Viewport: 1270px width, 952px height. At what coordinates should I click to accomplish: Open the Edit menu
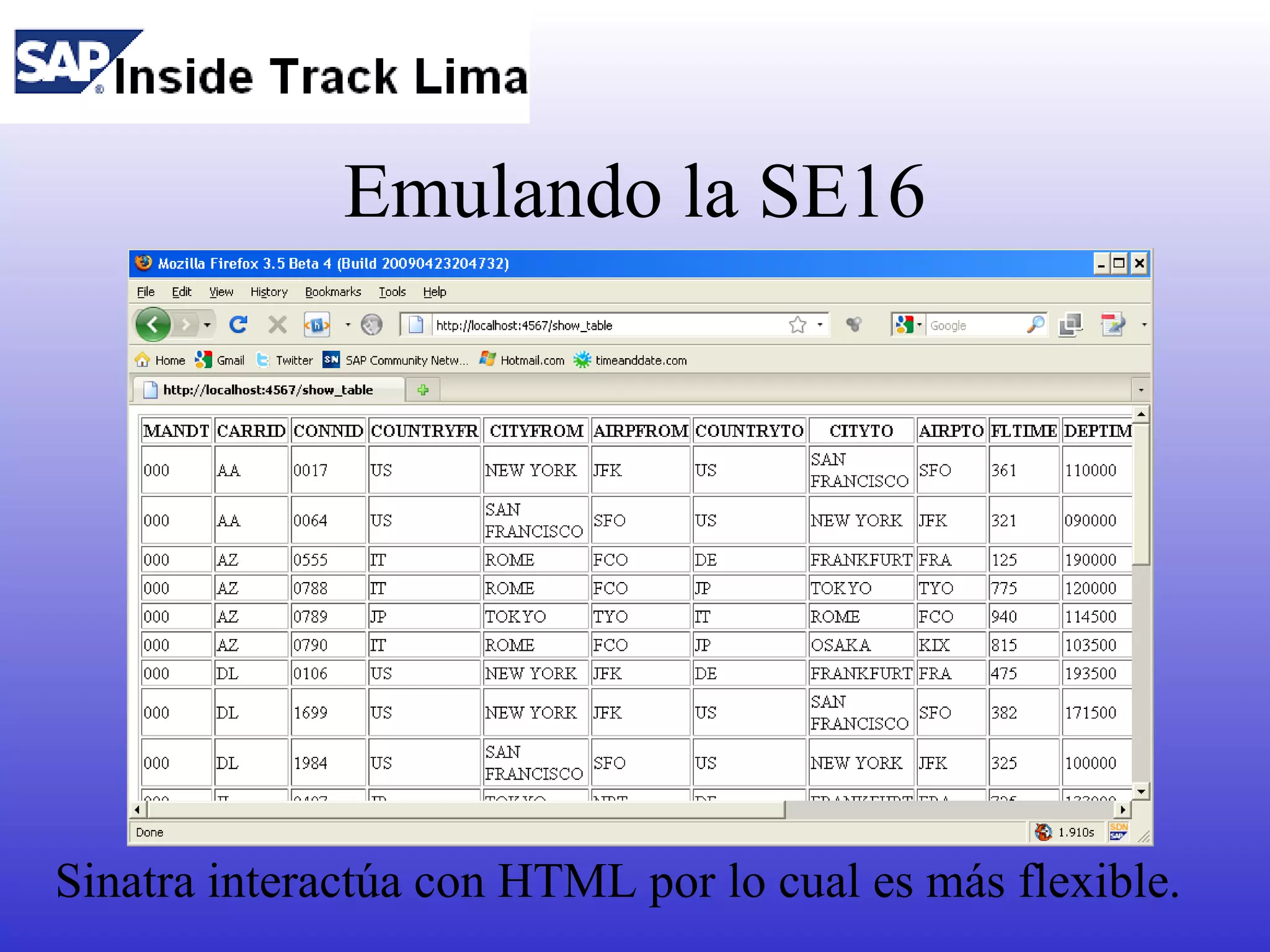[x=182, y=292]
